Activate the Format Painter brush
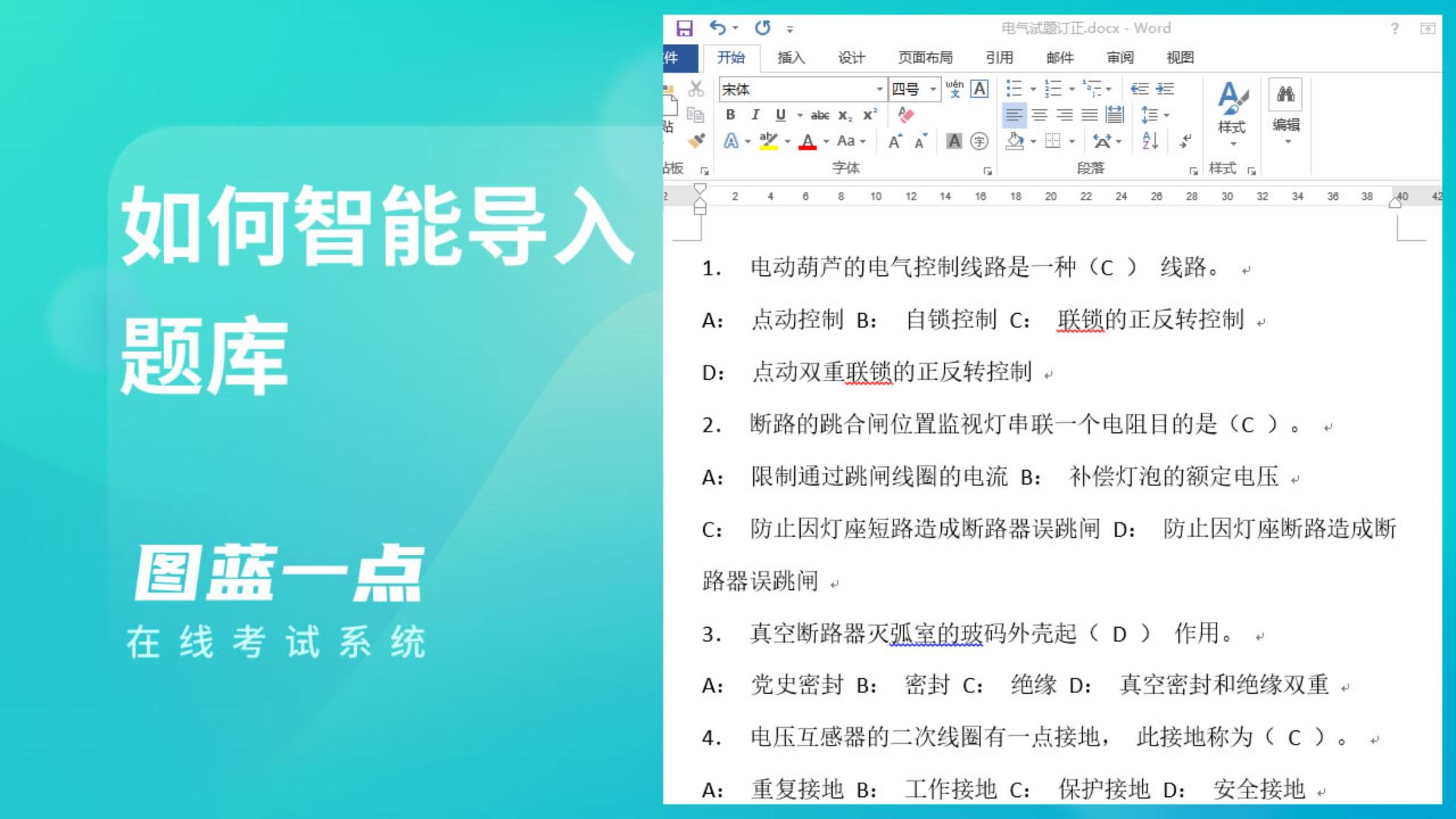This screenshot has height=819, width=1456. [696, 140]
